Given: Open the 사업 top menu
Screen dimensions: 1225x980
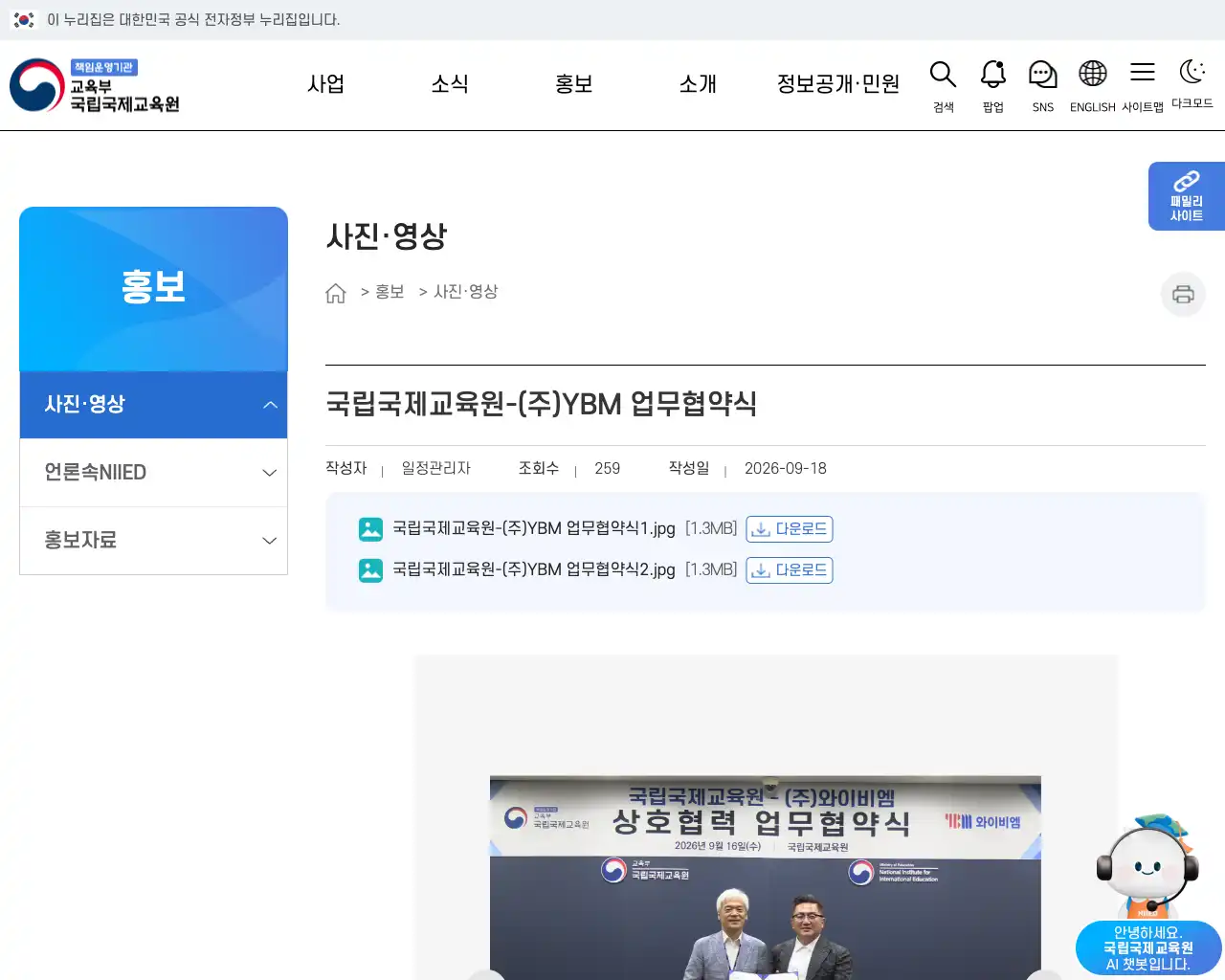Looking at the screenshot, I should [x=325, y=84].
